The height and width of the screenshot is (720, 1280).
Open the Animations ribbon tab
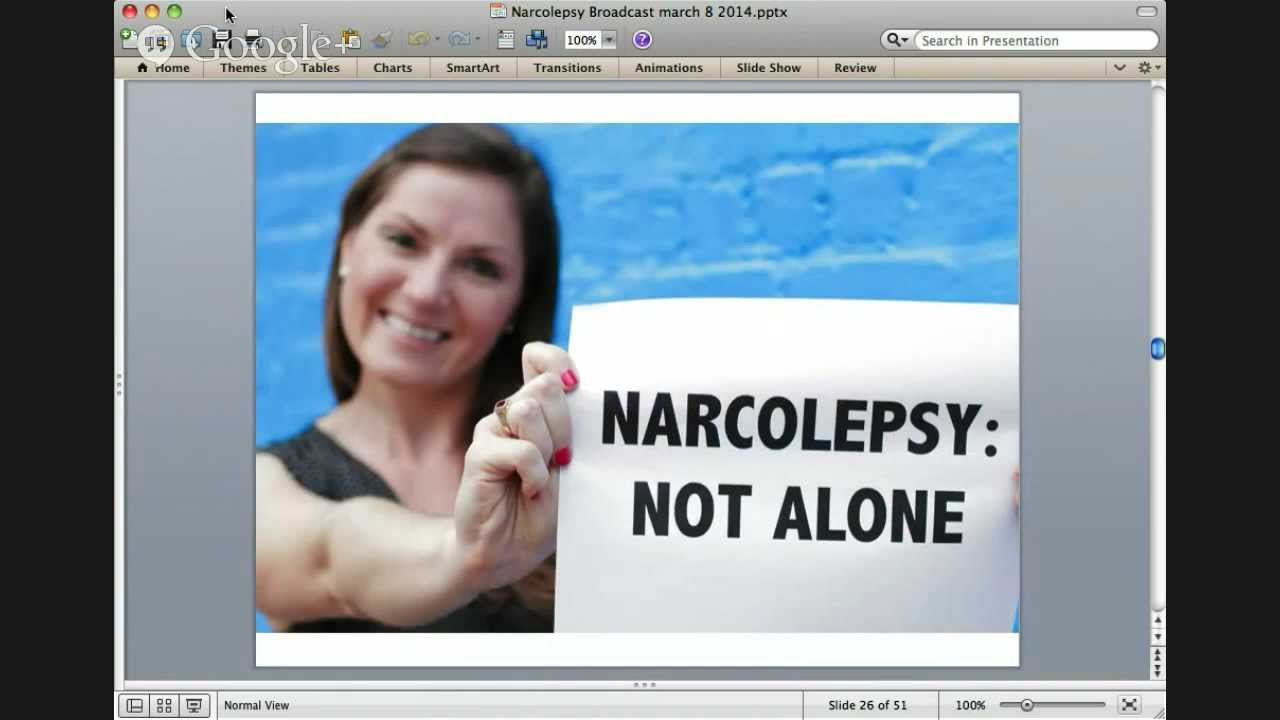point(669,68)
